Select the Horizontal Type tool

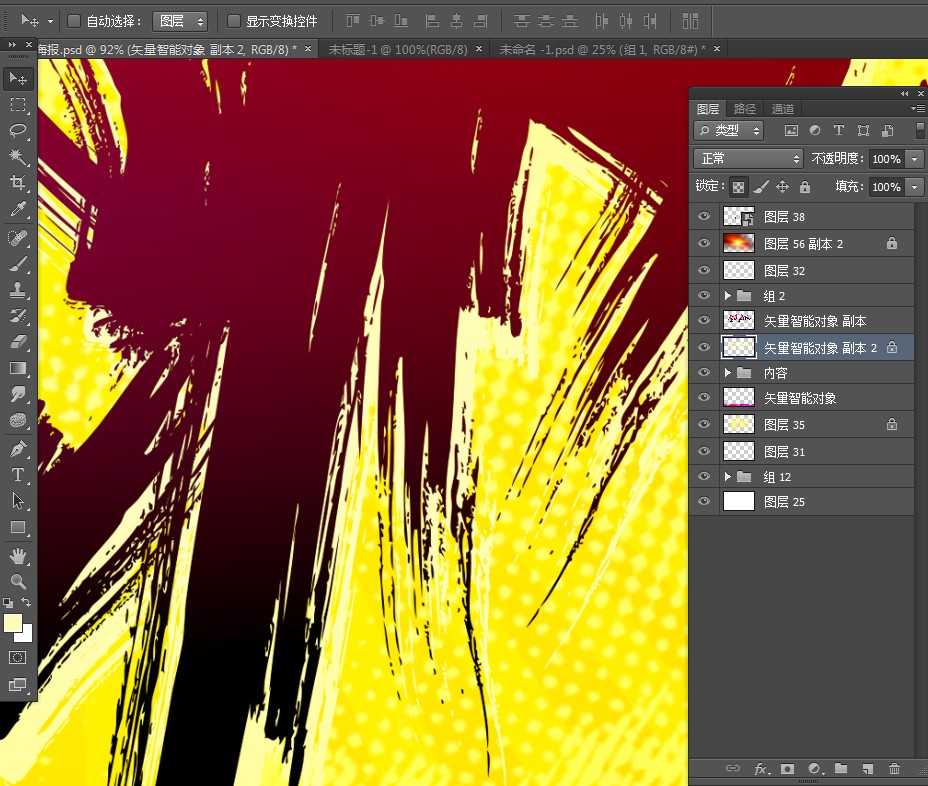pyautogui.click(x=18, y=475)
